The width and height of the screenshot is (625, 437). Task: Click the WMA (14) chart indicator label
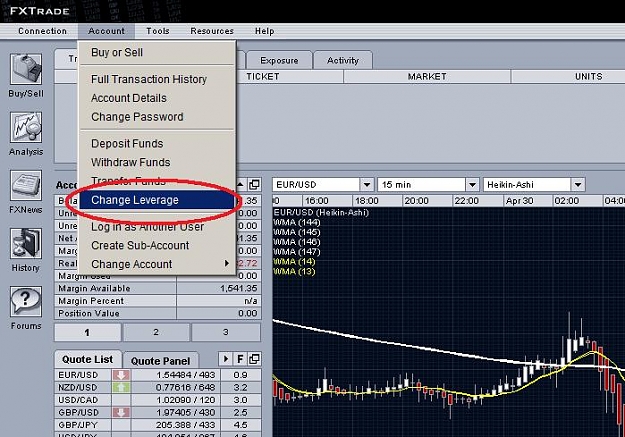[x=294, y=262]
